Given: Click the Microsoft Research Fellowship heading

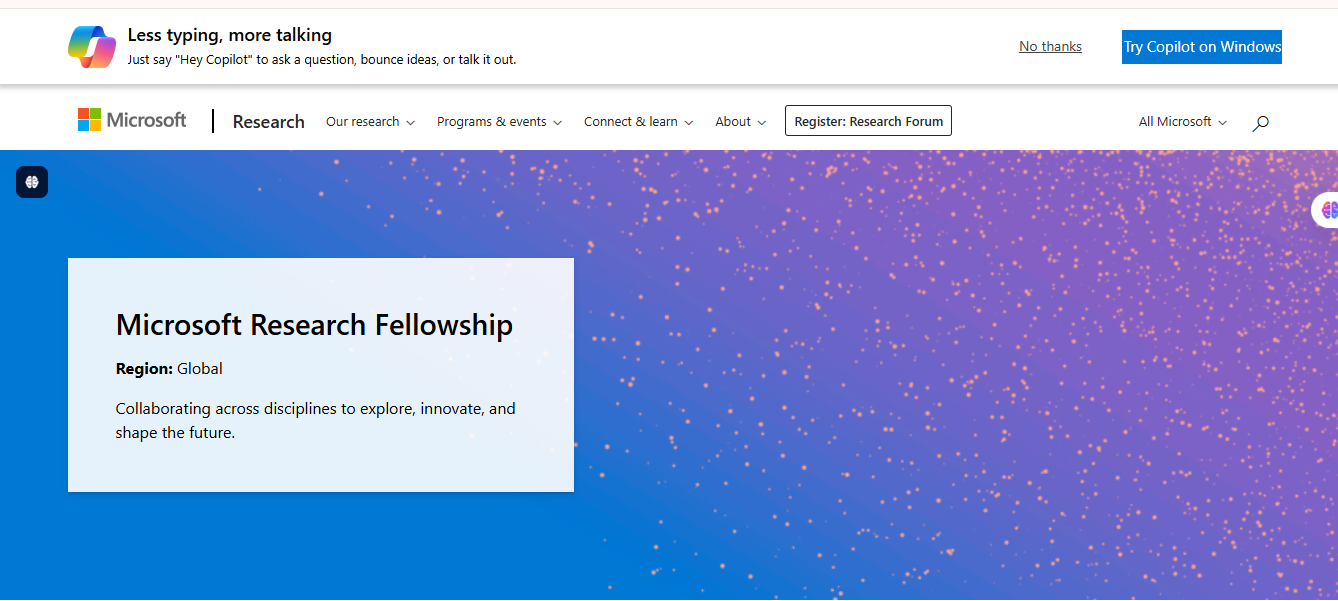Looking at the screenshot, I should (x=314, y=325).
